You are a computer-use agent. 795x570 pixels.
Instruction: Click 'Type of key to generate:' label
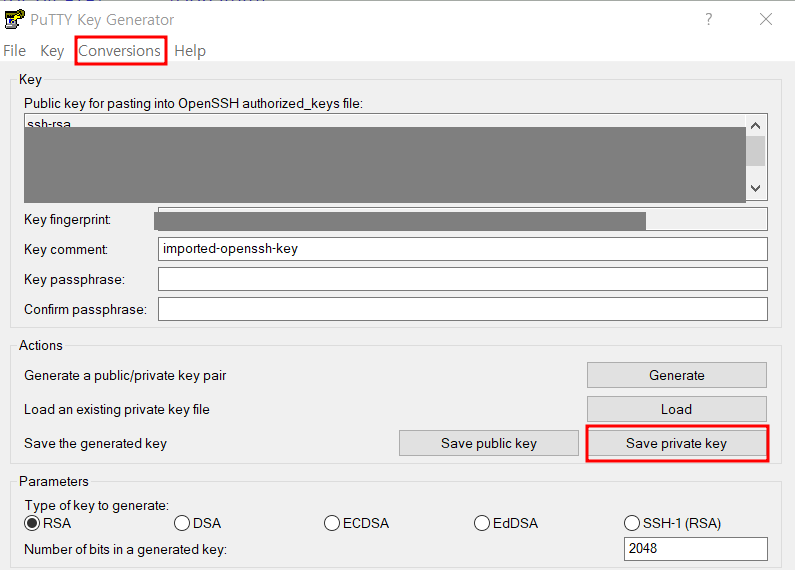[96, 506]
